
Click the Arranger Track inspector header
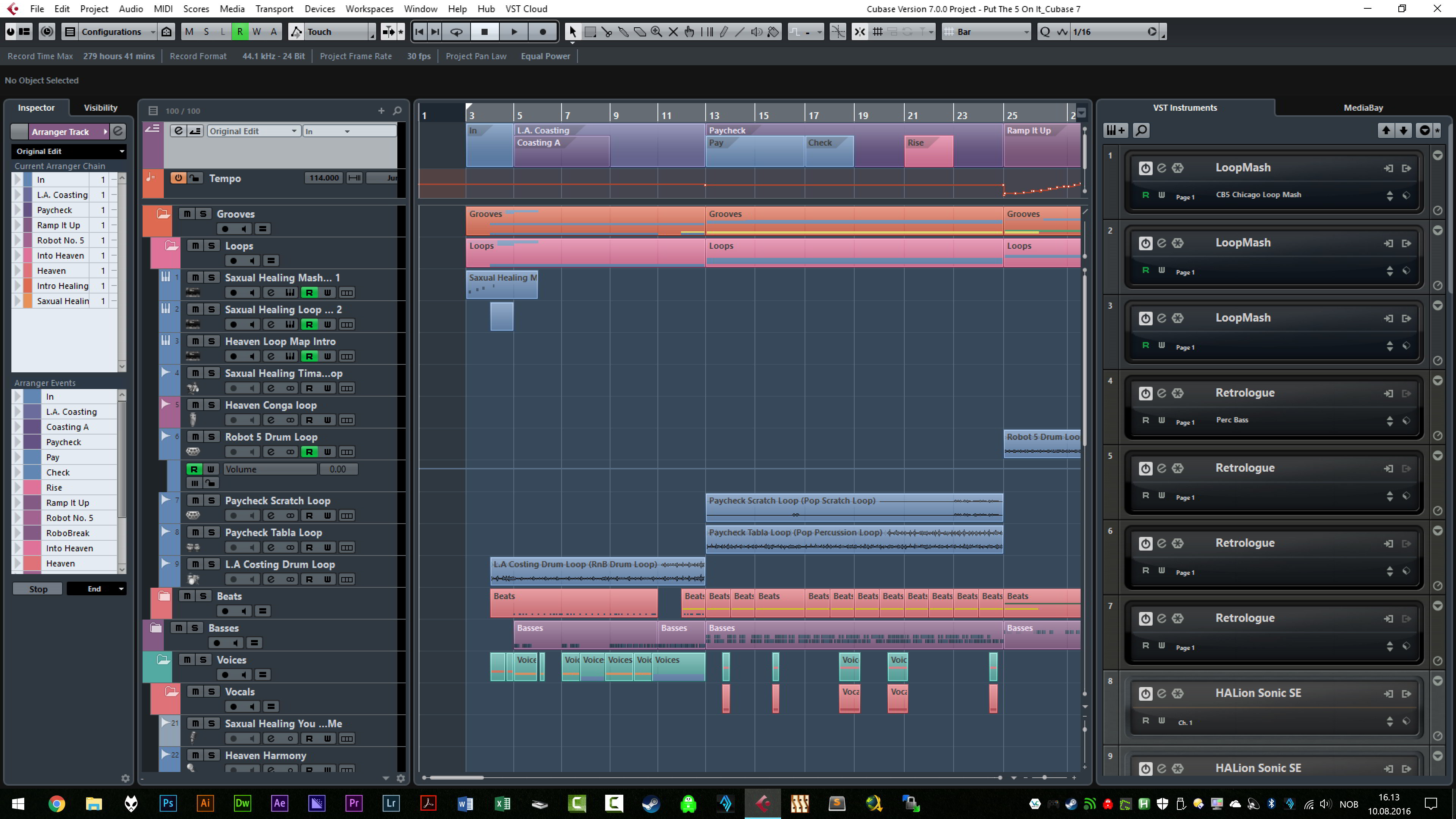point(68,132)
